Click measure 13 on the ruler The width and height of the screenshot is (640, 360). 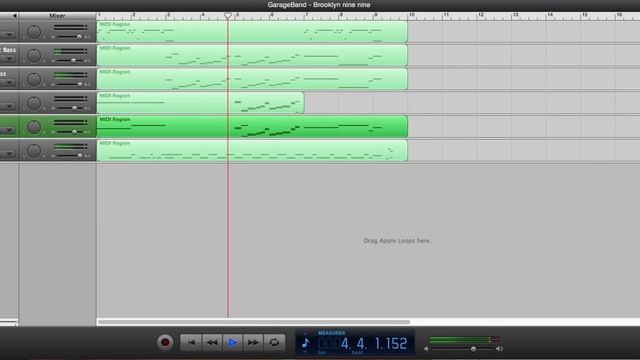click(x=516, y=15)
